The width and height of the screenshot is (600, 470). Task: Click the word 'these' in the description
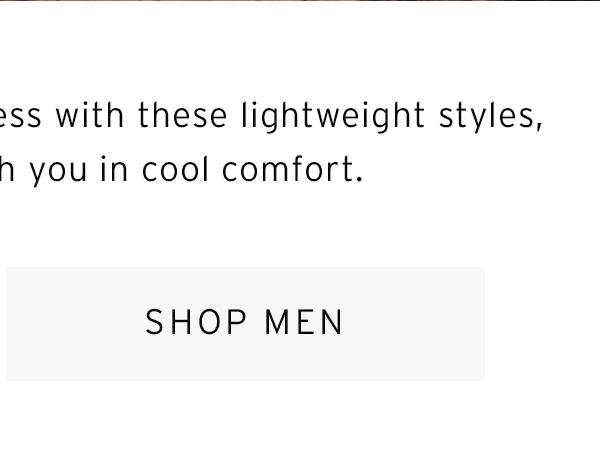[x=183, y=116]
